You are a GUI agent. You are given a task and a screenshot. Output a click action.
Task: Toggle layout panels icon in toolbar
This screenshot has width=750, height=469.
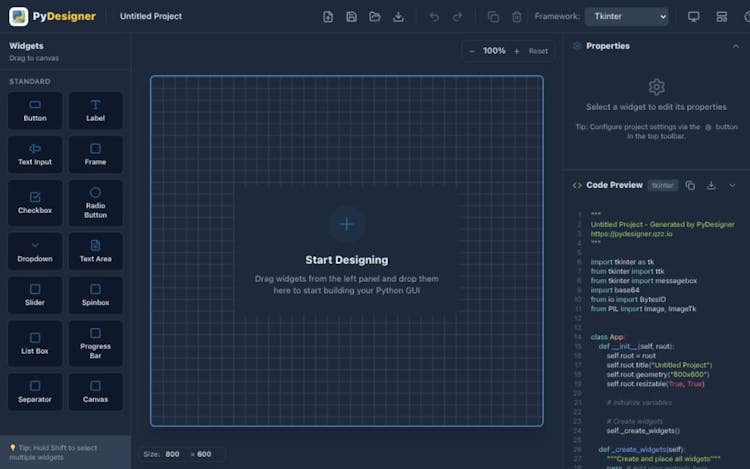pos(721,17)
